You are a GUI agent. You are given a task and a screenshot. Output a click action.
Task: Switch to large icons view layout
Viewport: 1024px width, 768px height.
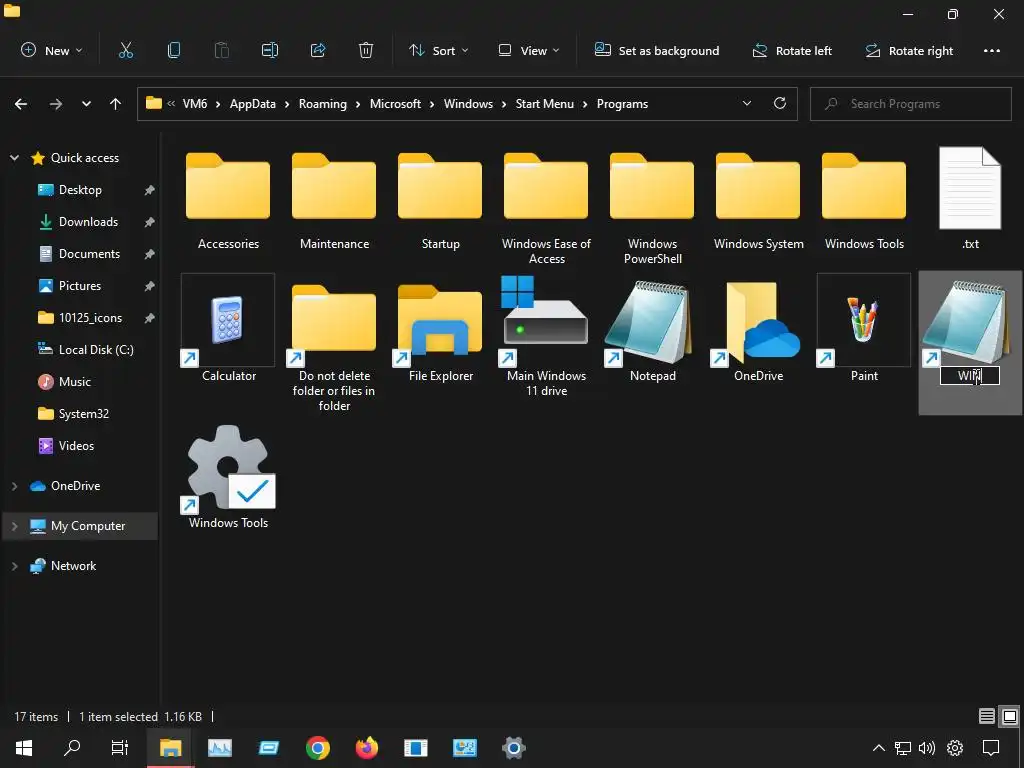click(x=1010, y=716)
